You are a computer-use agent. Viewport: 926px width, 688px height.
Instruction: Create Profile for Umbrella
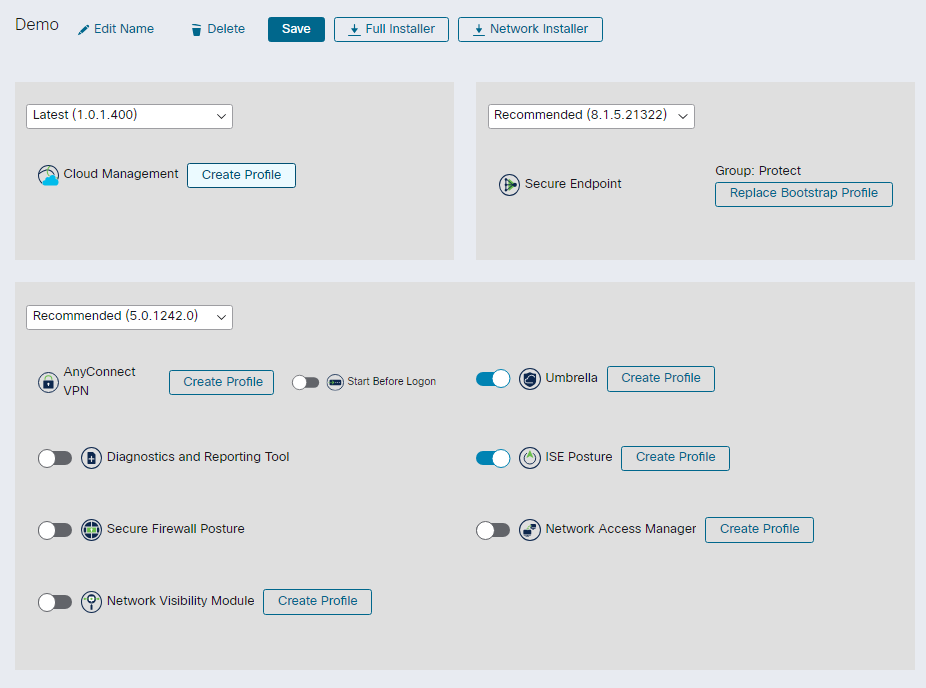point(661,379)
